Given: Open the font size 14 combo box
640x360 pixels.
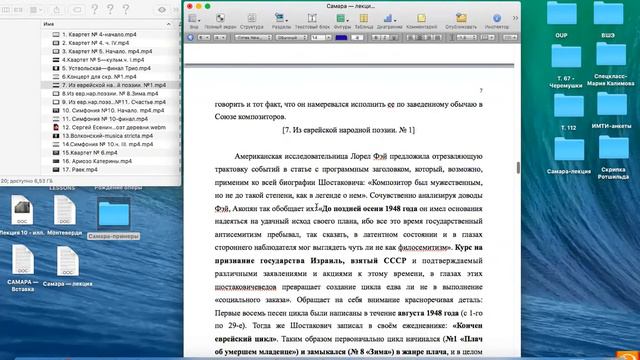Looking at the screenshot, I should tap(320, 38).
